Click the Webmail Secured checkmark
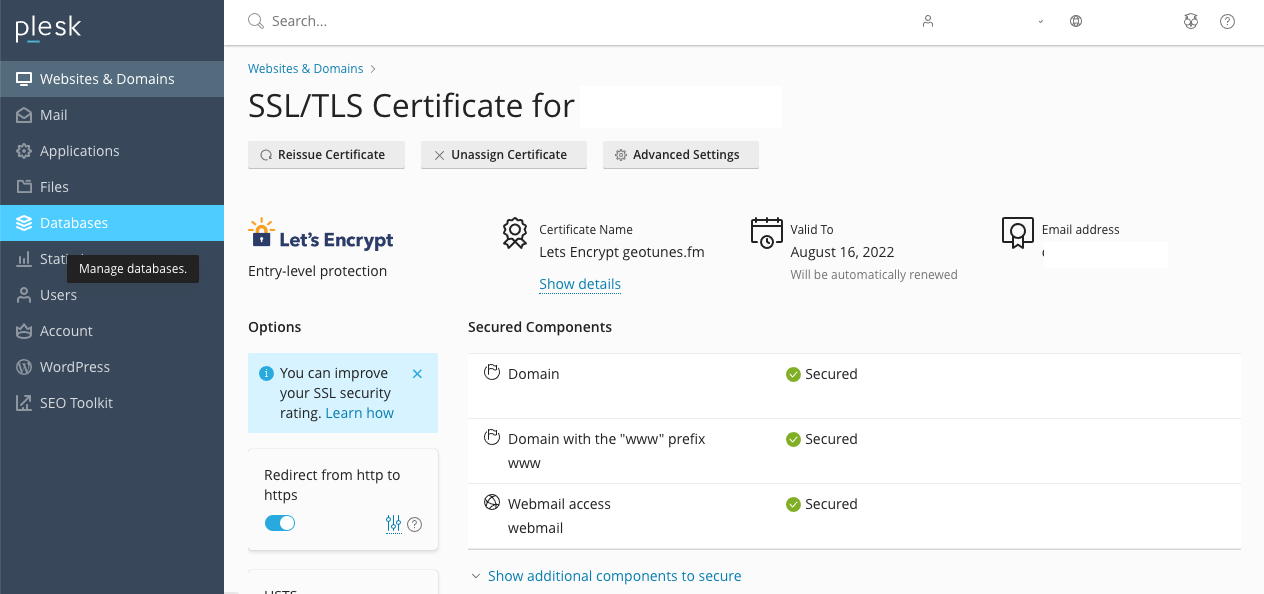This screenshot has height=594, width=1264. click(x=793, y=504)
